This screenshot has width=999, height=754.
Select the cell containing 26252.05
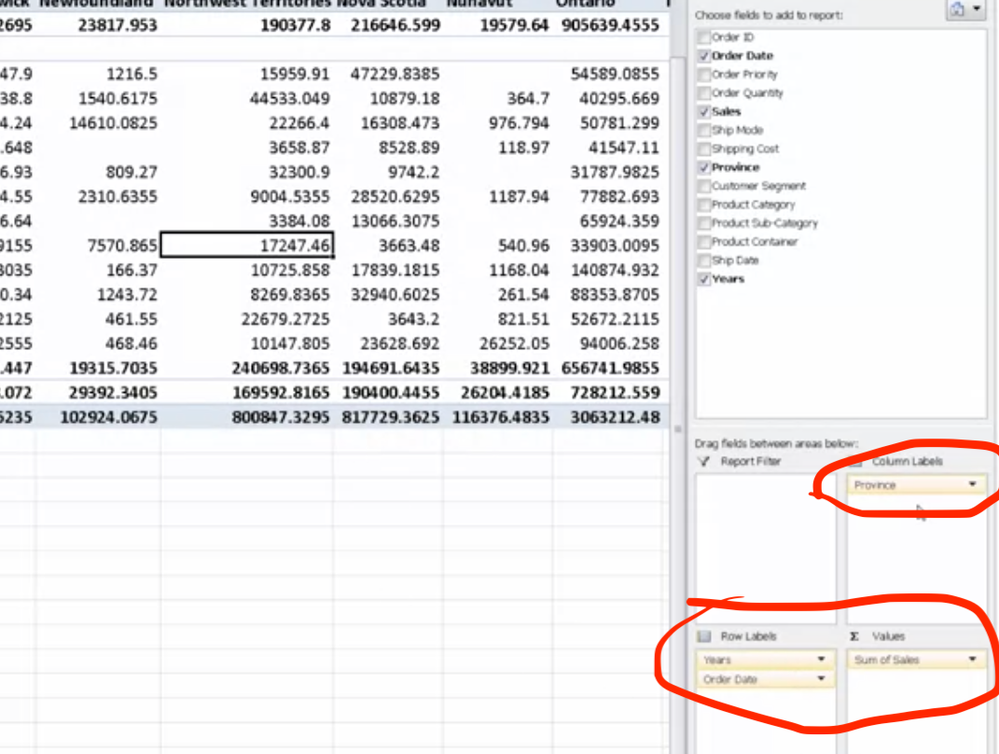pos(498,344)
